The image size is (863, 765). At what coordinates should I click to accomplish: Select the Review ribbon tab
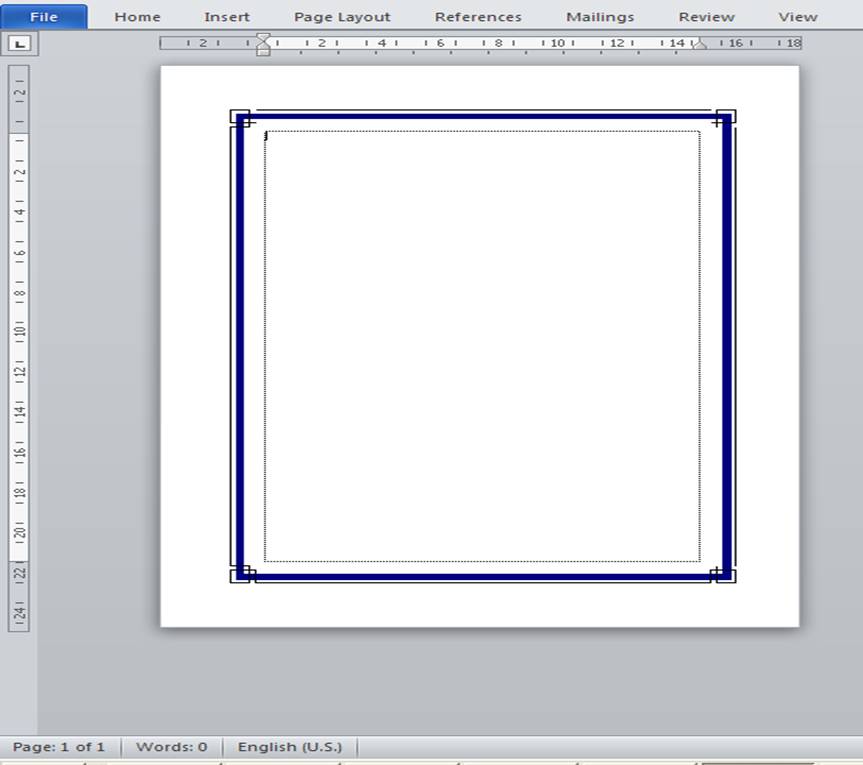[x=706, y=16]
